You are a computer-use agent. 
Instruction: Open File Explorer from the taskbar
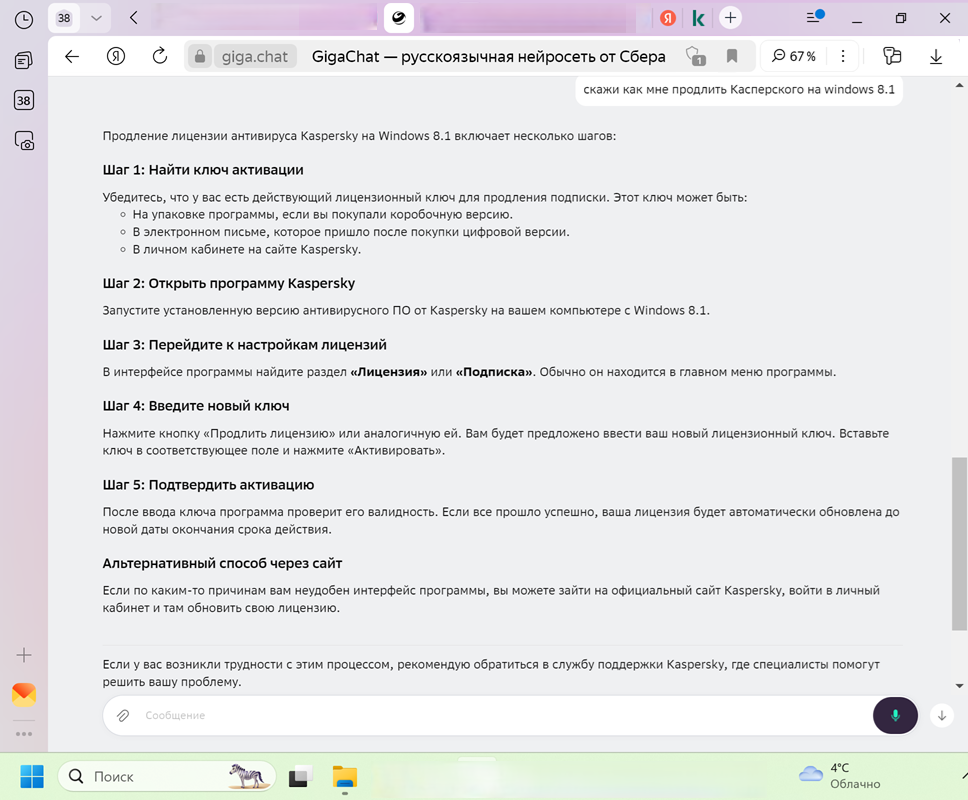[344, 777]
